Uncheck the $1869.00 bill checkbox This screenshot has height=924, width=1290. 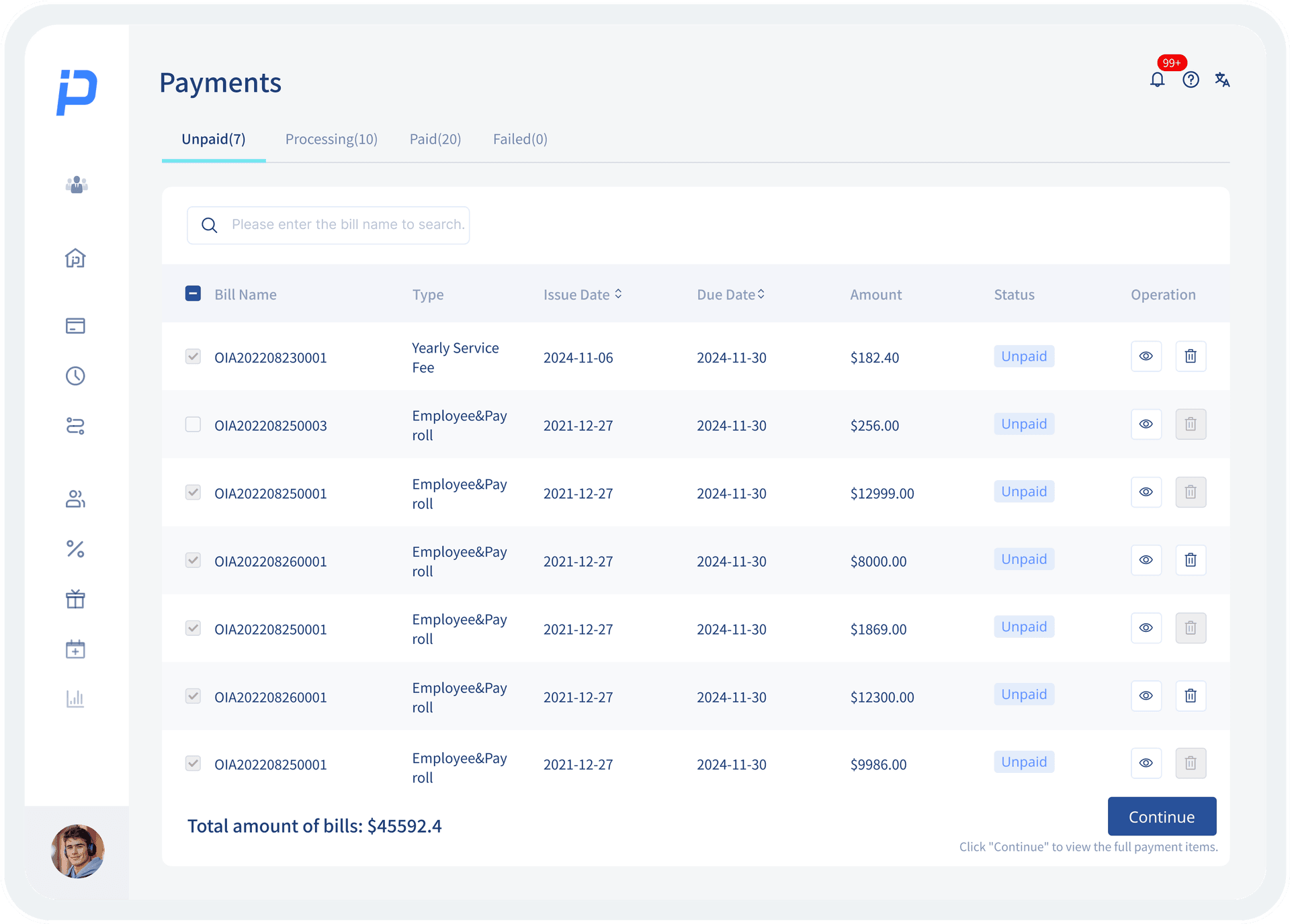[x=193, y=628]
